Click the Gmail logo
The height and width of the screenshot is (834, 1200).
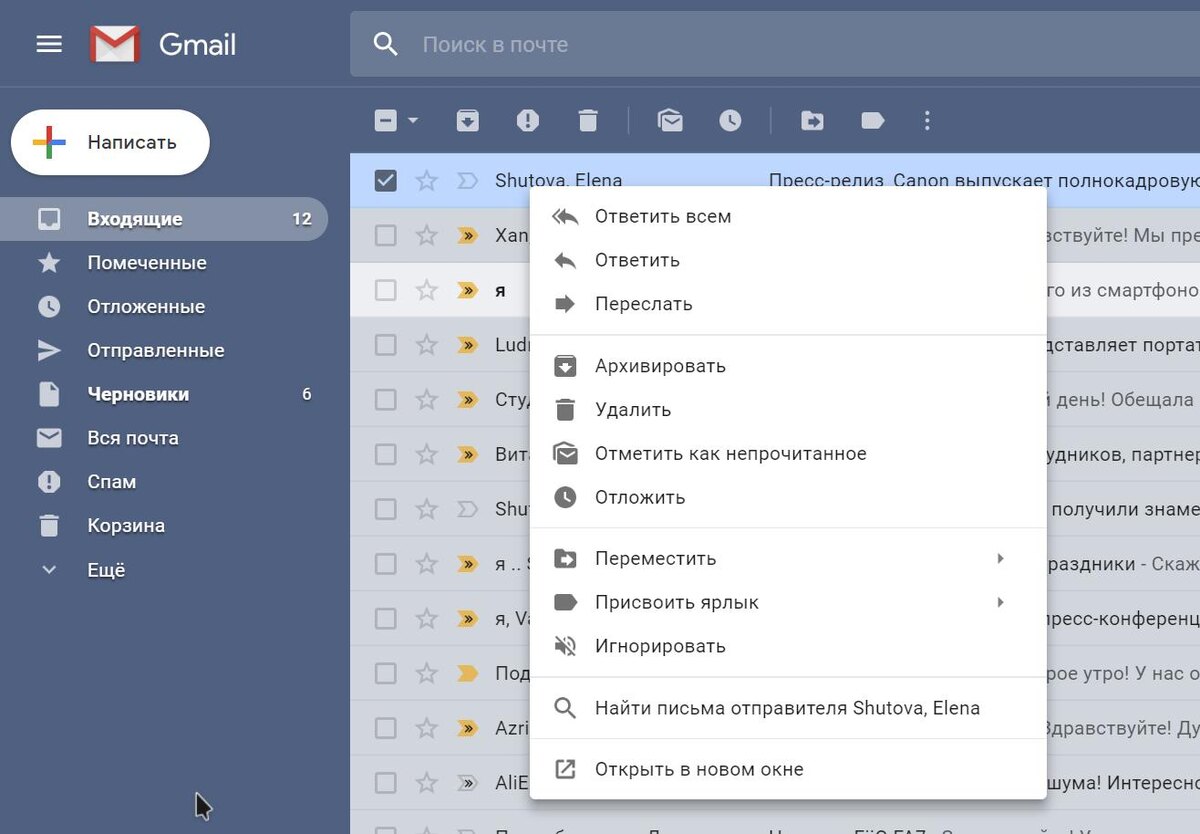163,44
